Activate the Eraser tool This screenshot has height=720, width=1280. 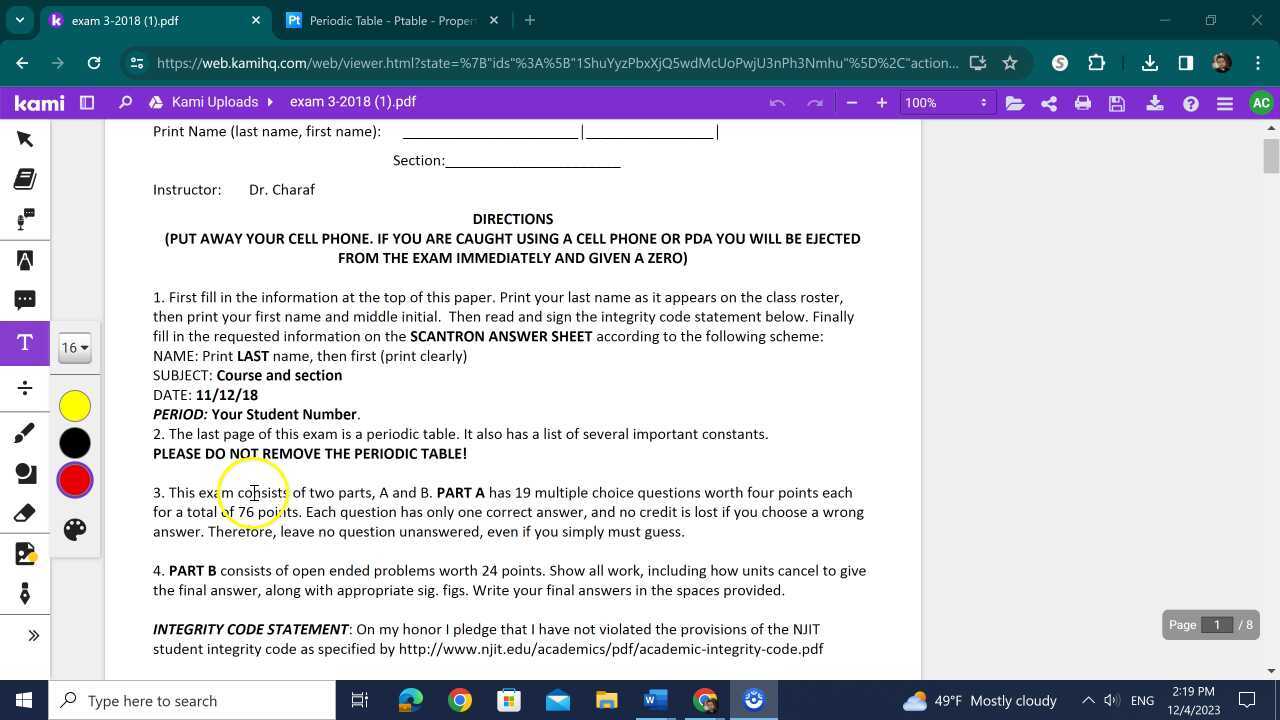click(x=25, y=512)
